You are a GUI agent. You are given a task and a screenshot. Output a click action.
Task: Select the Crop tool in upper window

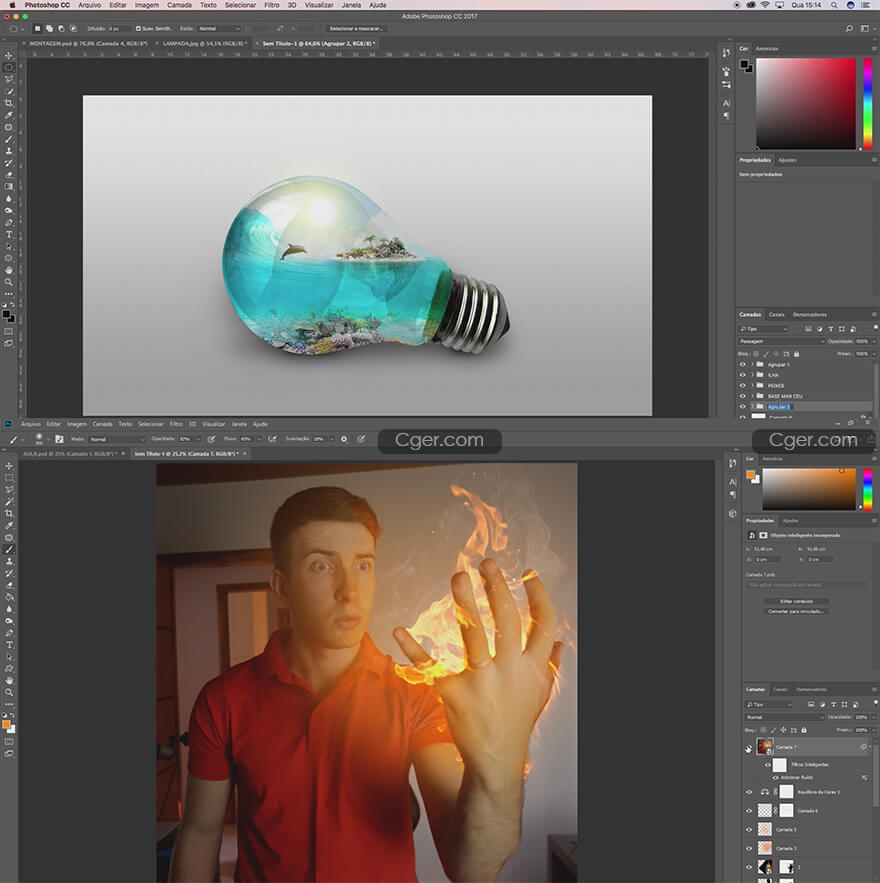pyautogui.click(x=8, y=103)
